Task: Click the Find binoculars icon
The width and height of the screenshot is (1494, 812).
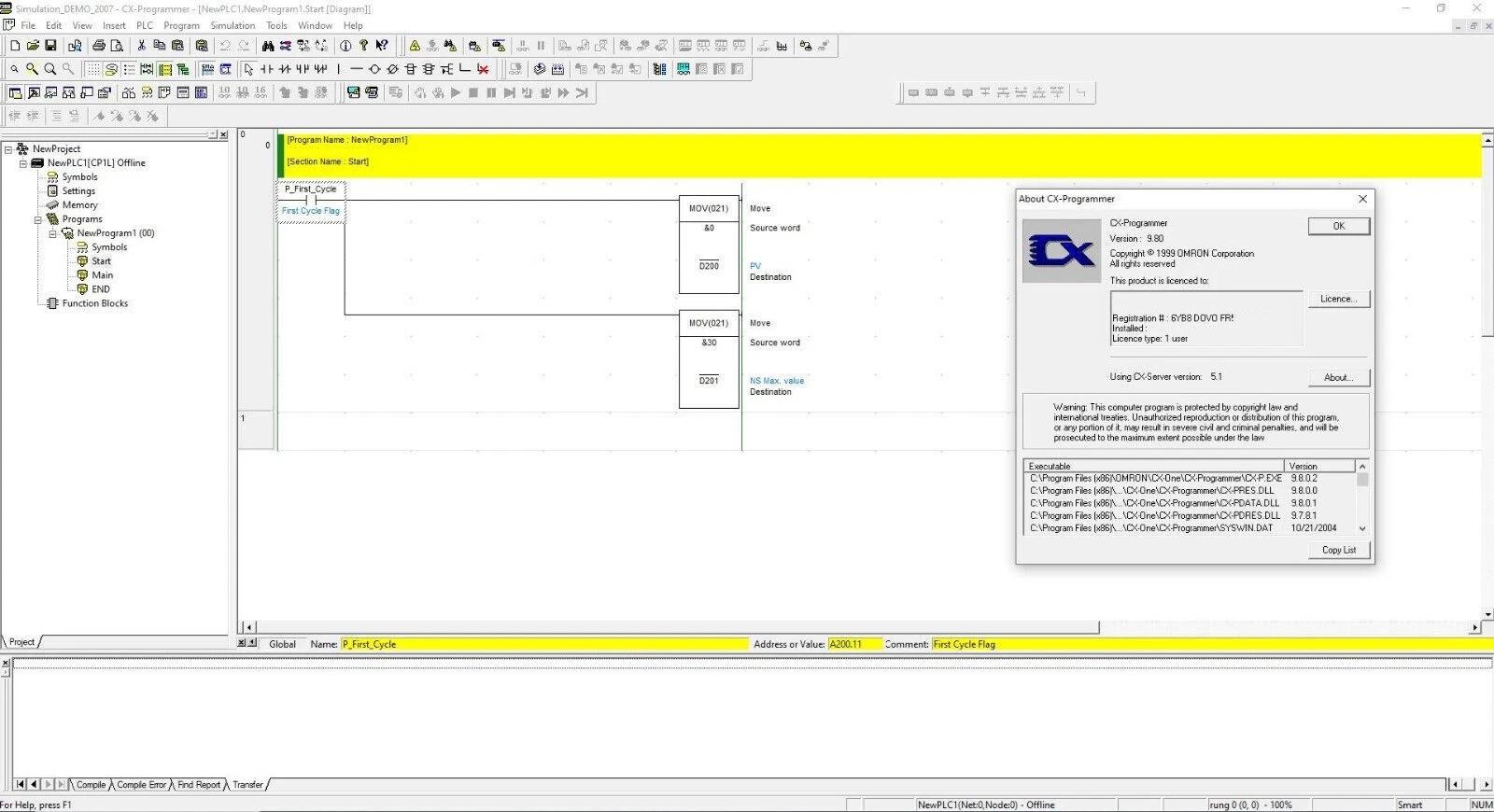Action: click(268, 45)
